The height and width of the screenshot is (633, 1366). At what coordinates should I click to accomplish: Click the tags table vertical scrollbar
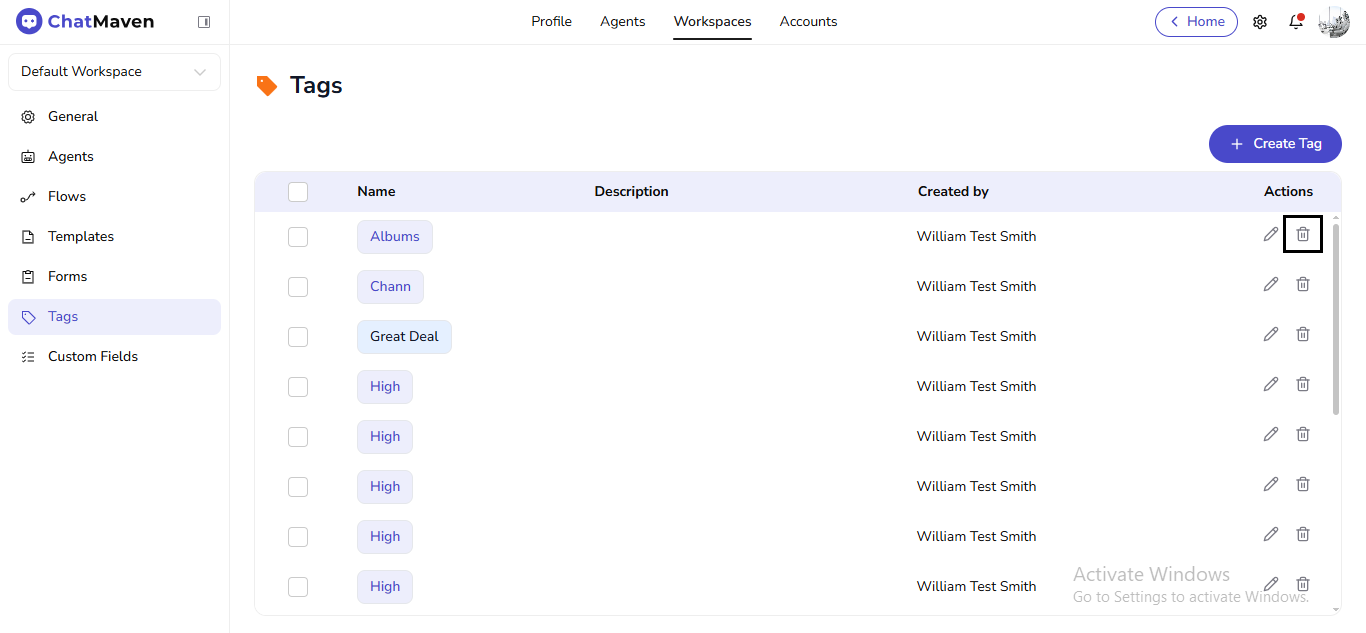pos(1336,320)
